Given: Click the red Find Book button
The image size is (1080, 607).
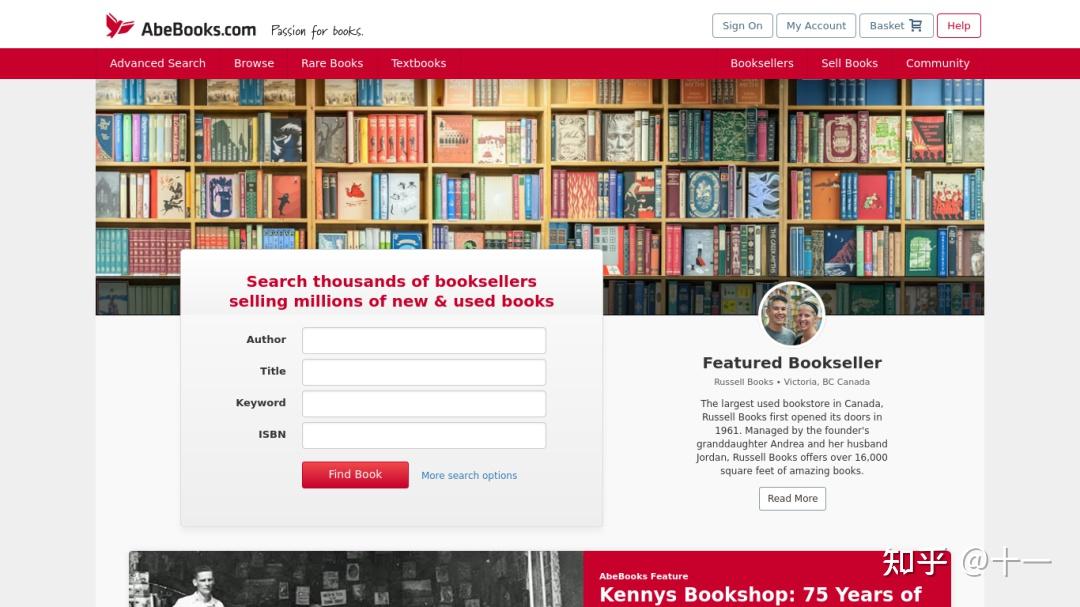Looking at the screenshot, I should 355,475.
